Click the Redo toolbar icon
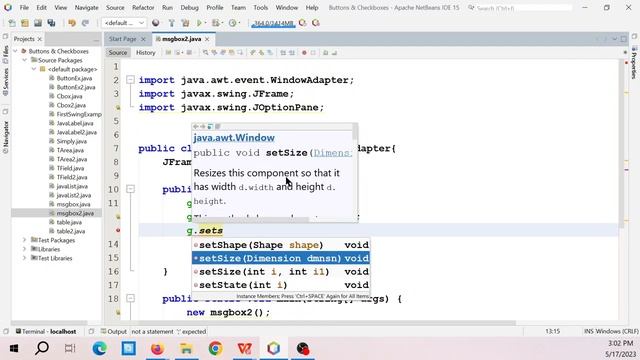Viewport: 640px width, 360px height. (x=85, y=23)
